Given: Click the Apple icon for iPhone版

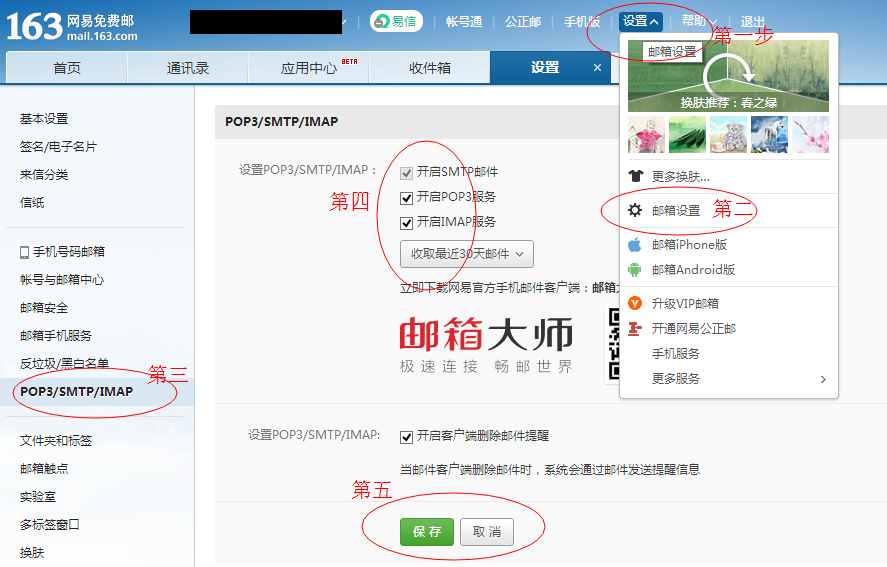Looking at the screenshot, I should tap(635, 245).
